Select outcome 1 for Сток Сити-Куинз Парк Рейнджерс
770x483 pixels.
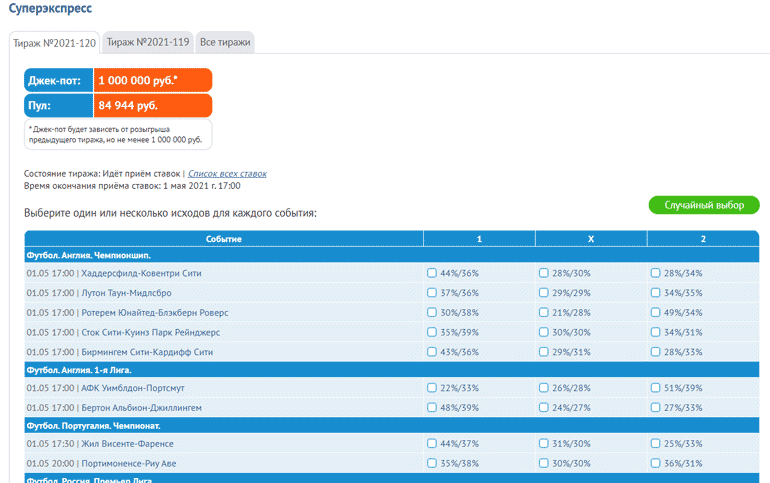click(432, 332)
